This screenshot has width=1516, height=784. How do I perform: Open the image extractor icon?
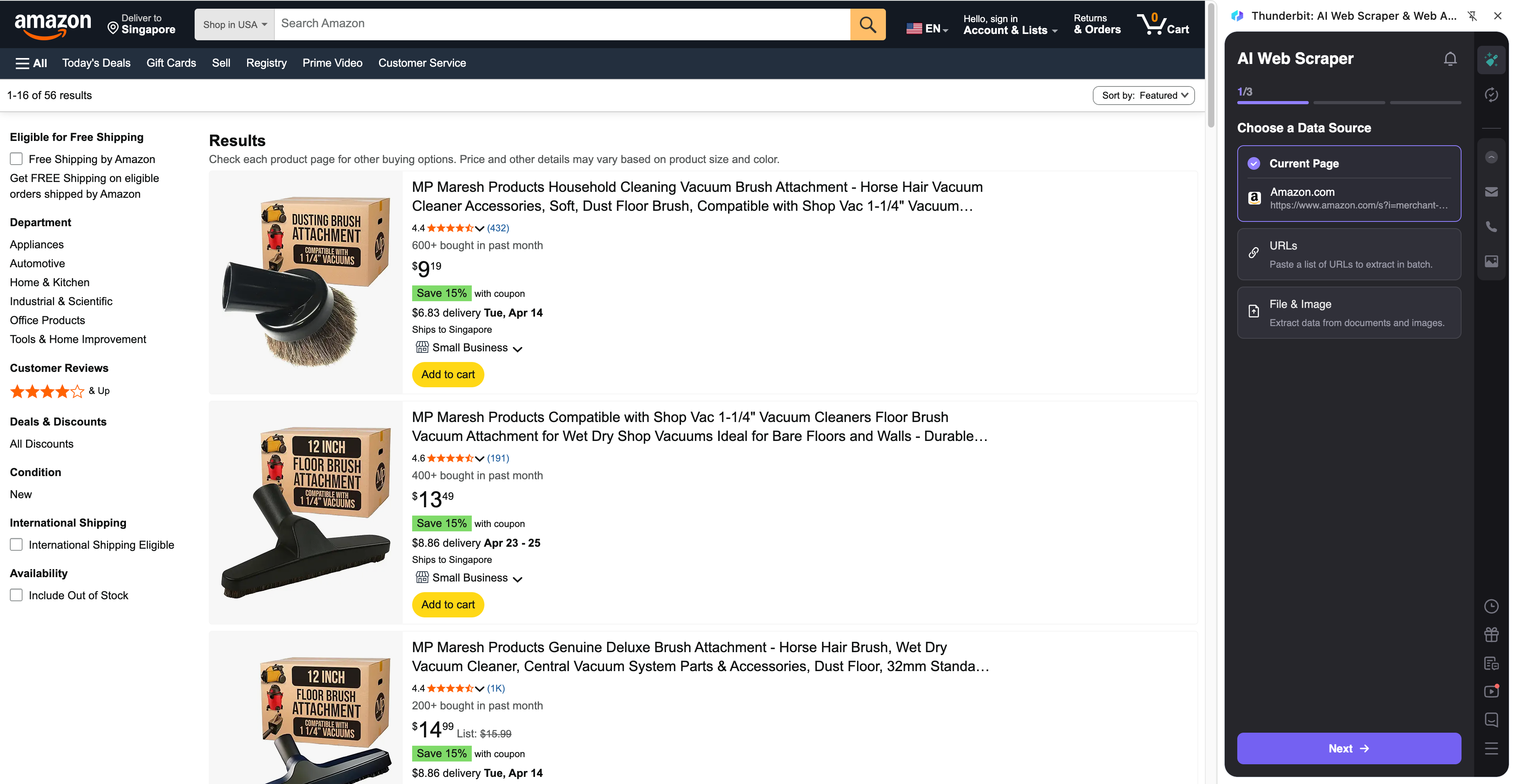1491,261
